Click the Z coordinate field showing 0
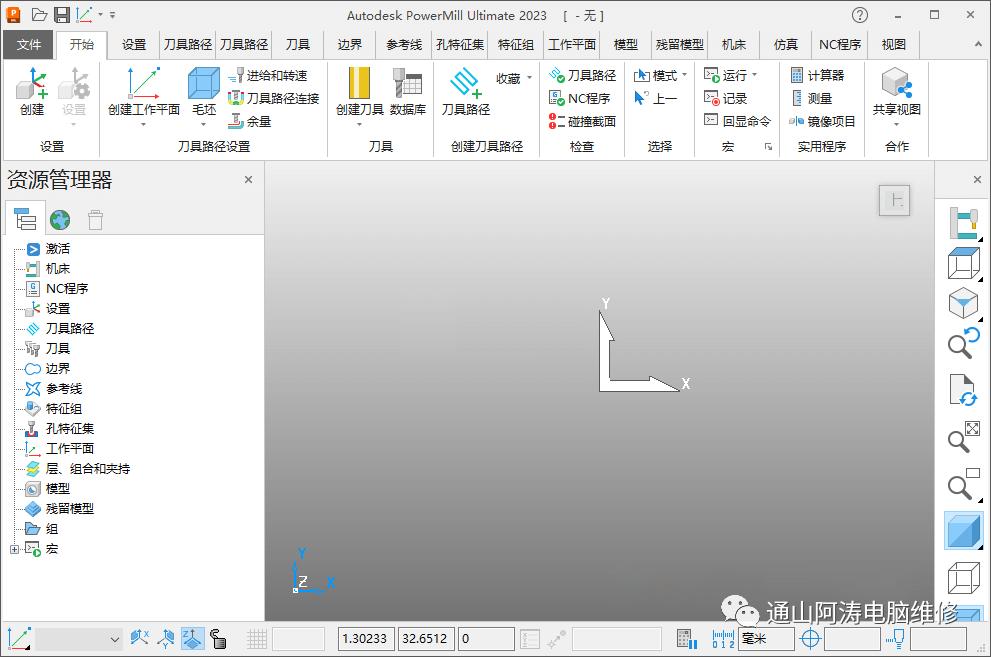The width and height of the screenshot is (991, 657). (485, 639)
